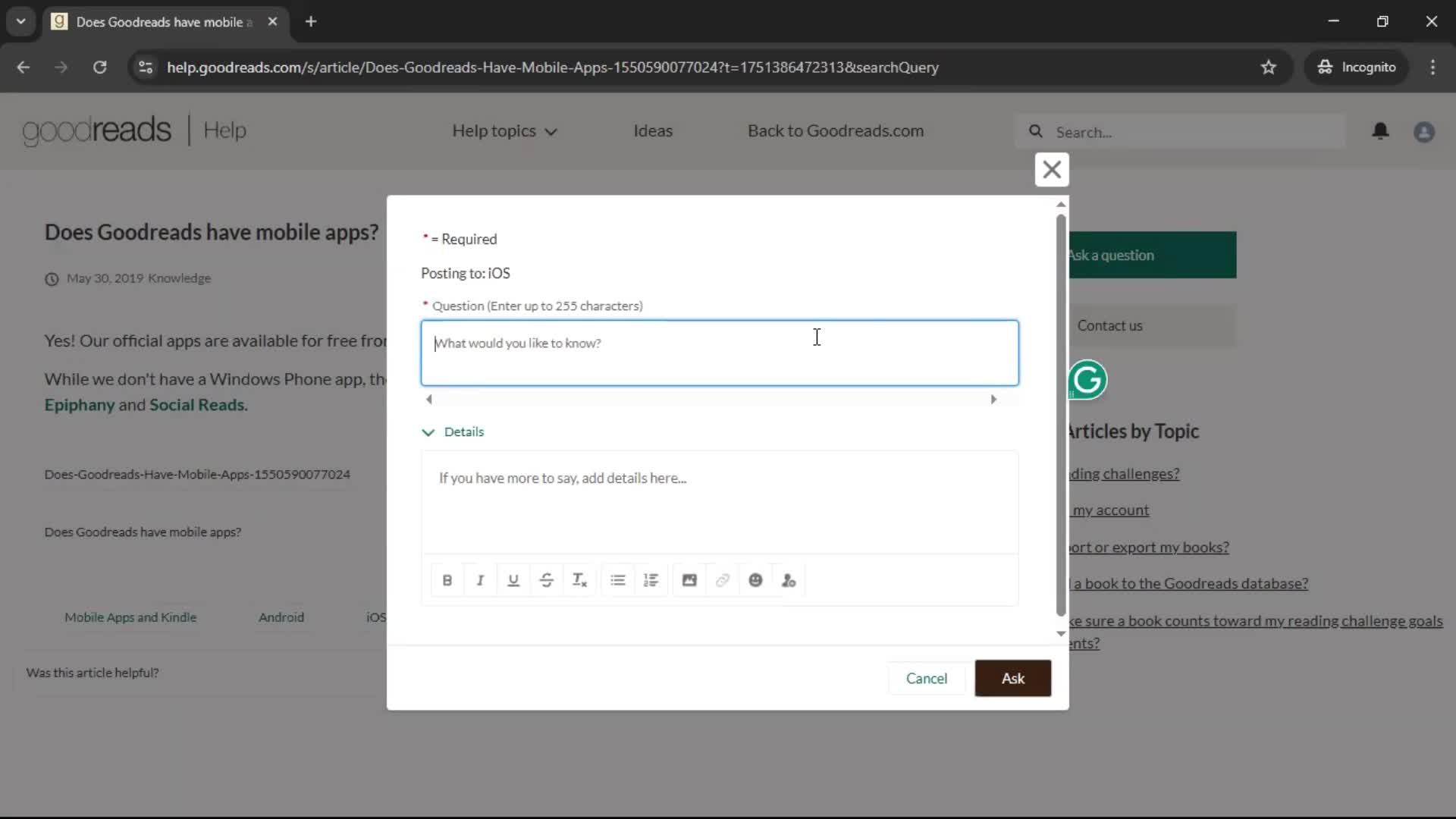Image resolution: width=1456 pixels, height=819 pixels.
Task: Collapse the Details section
Action: click(x=453, y=432)
